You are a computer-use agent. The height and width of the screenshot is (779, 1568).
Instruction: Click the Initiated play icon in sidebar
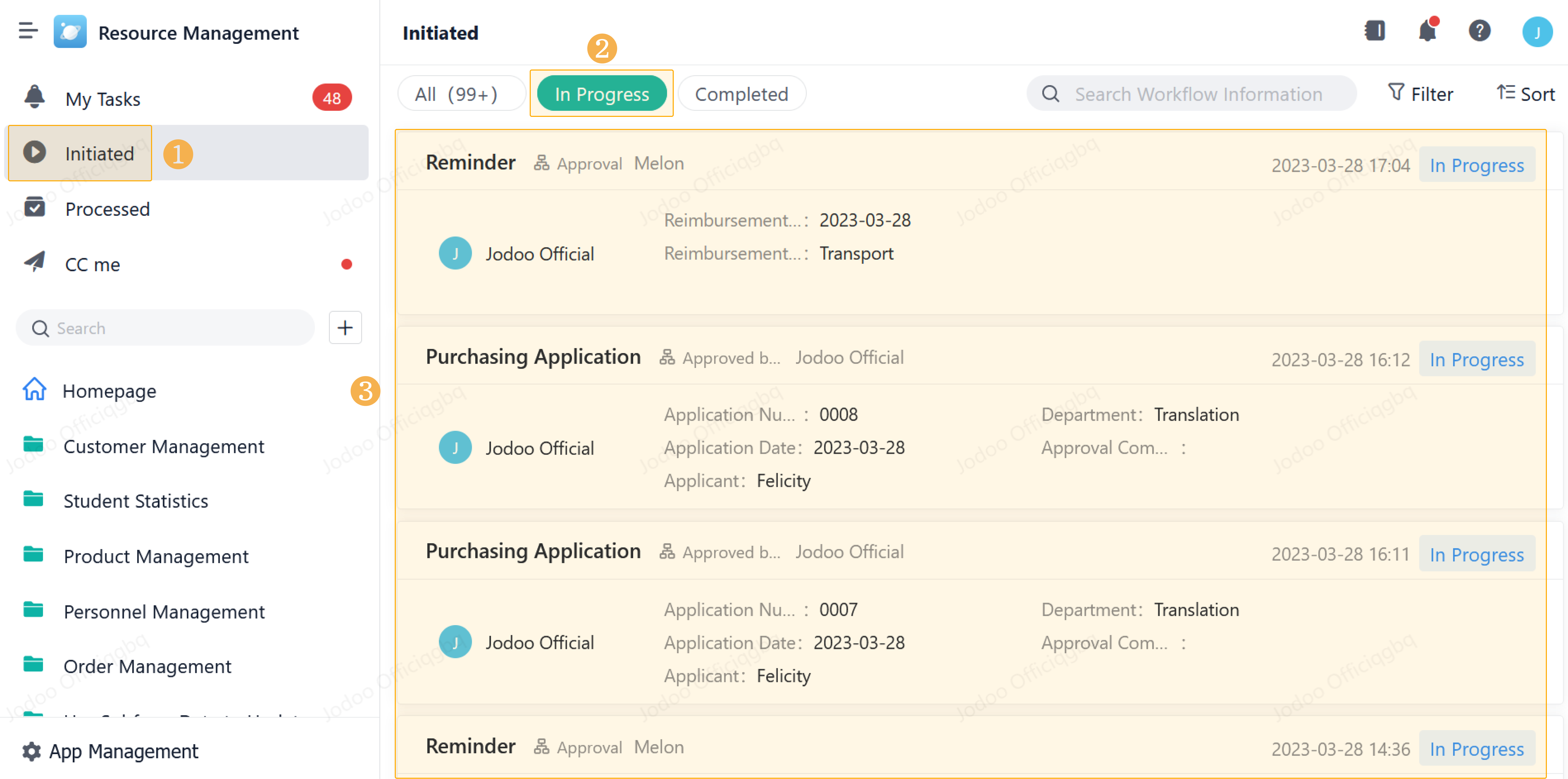tap(35, 152)
